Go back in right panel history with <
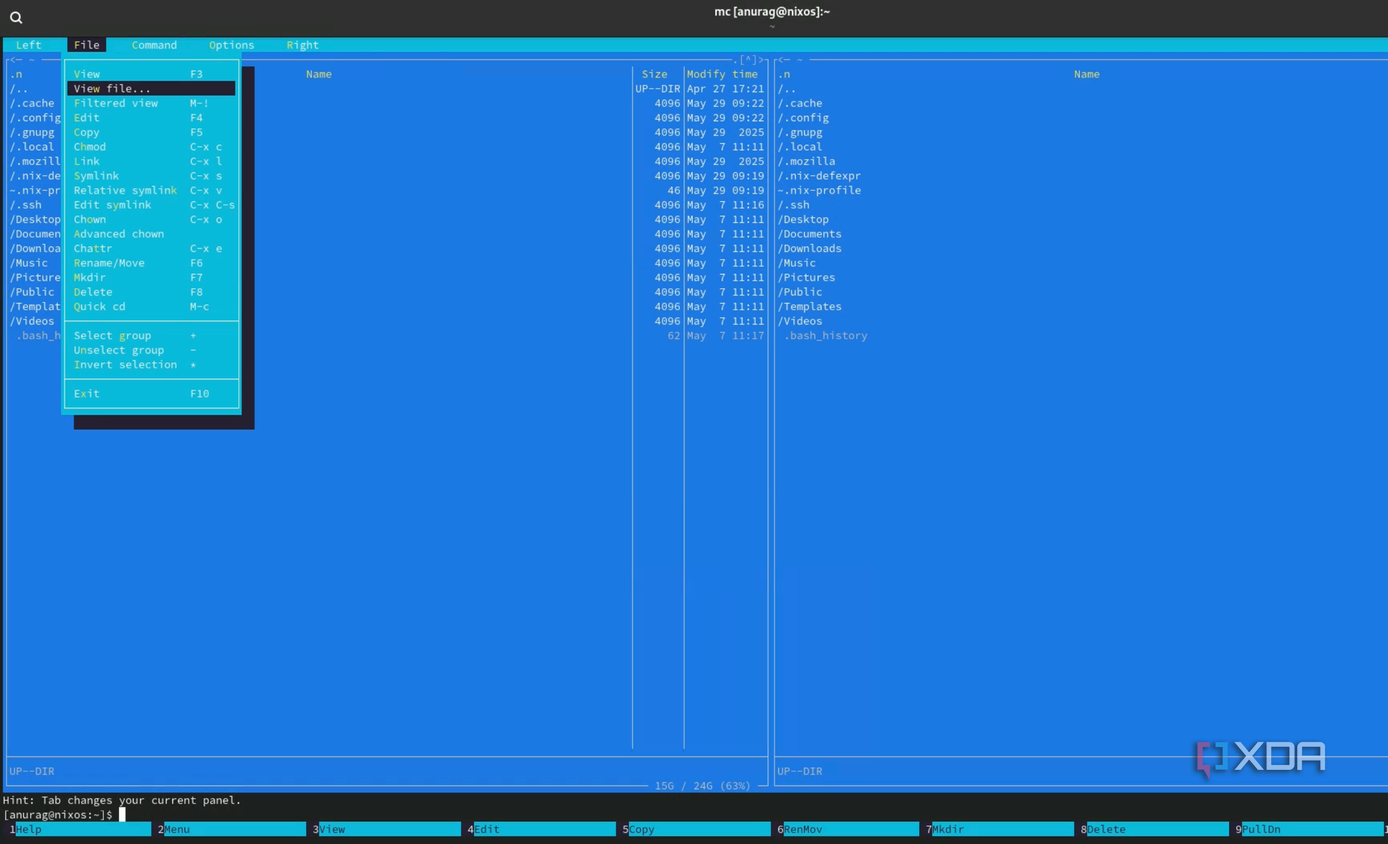Screen dimensions: 1388x844 click(783, 60)
